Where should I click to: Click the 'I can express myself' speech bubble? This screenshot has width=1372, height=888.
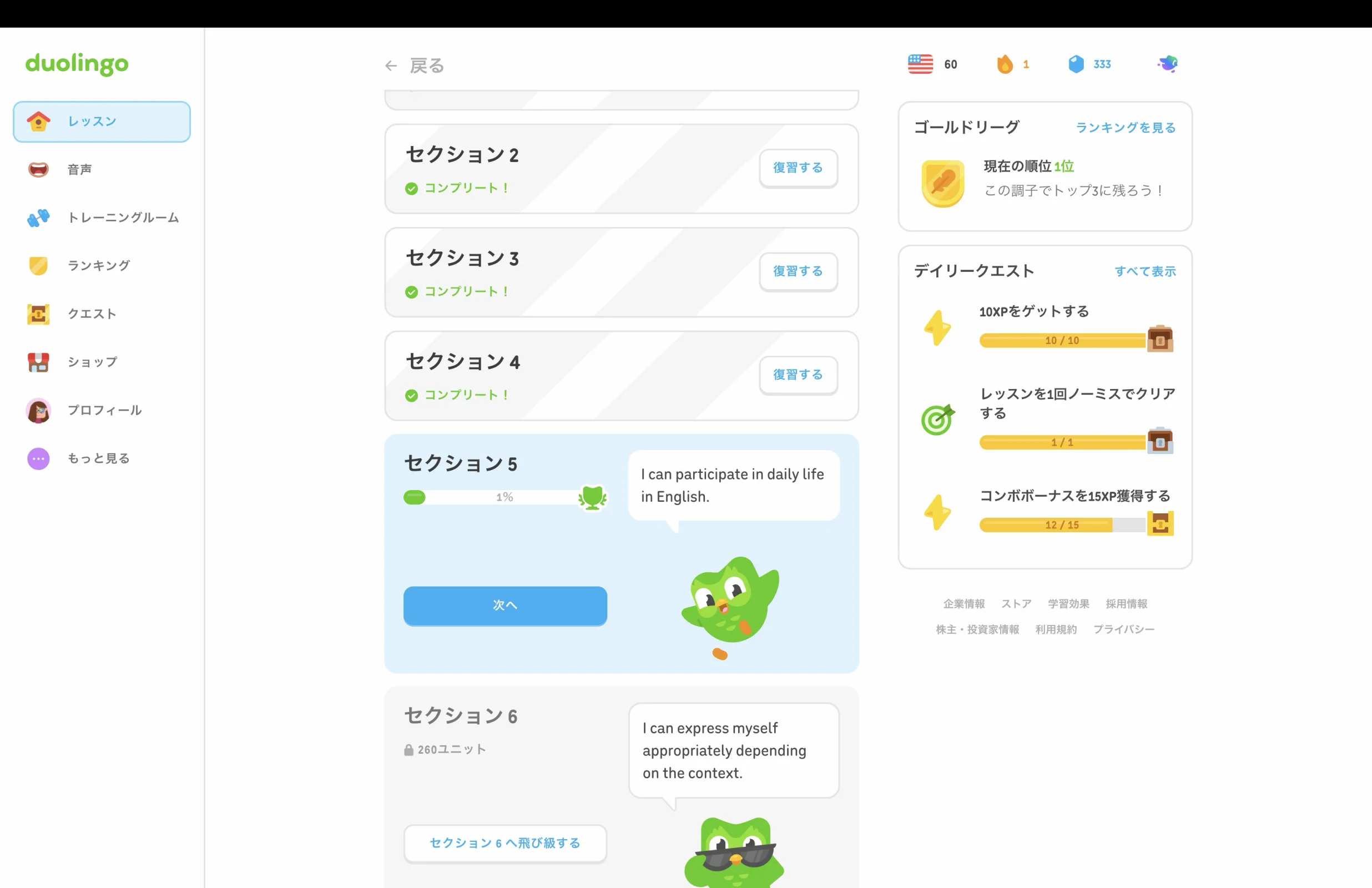click(x=734, y=750)
